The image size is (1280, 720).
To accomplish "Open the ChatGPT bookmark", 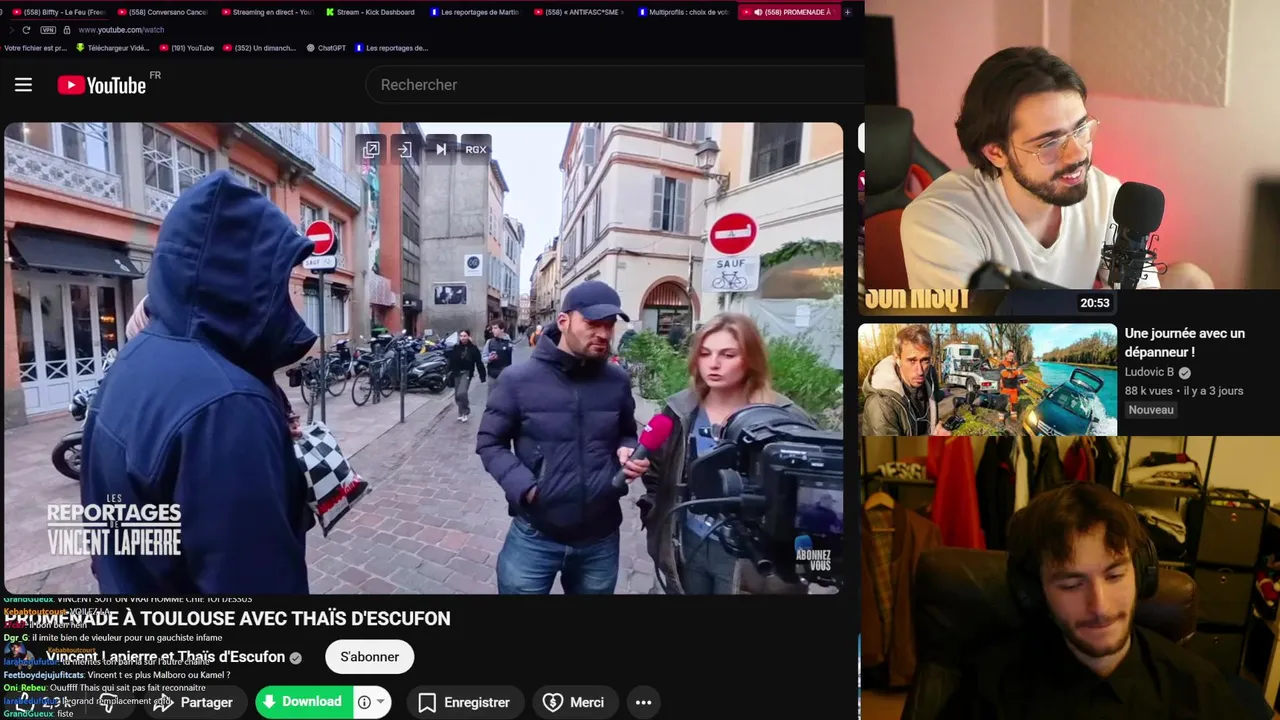I will (326, 48).
